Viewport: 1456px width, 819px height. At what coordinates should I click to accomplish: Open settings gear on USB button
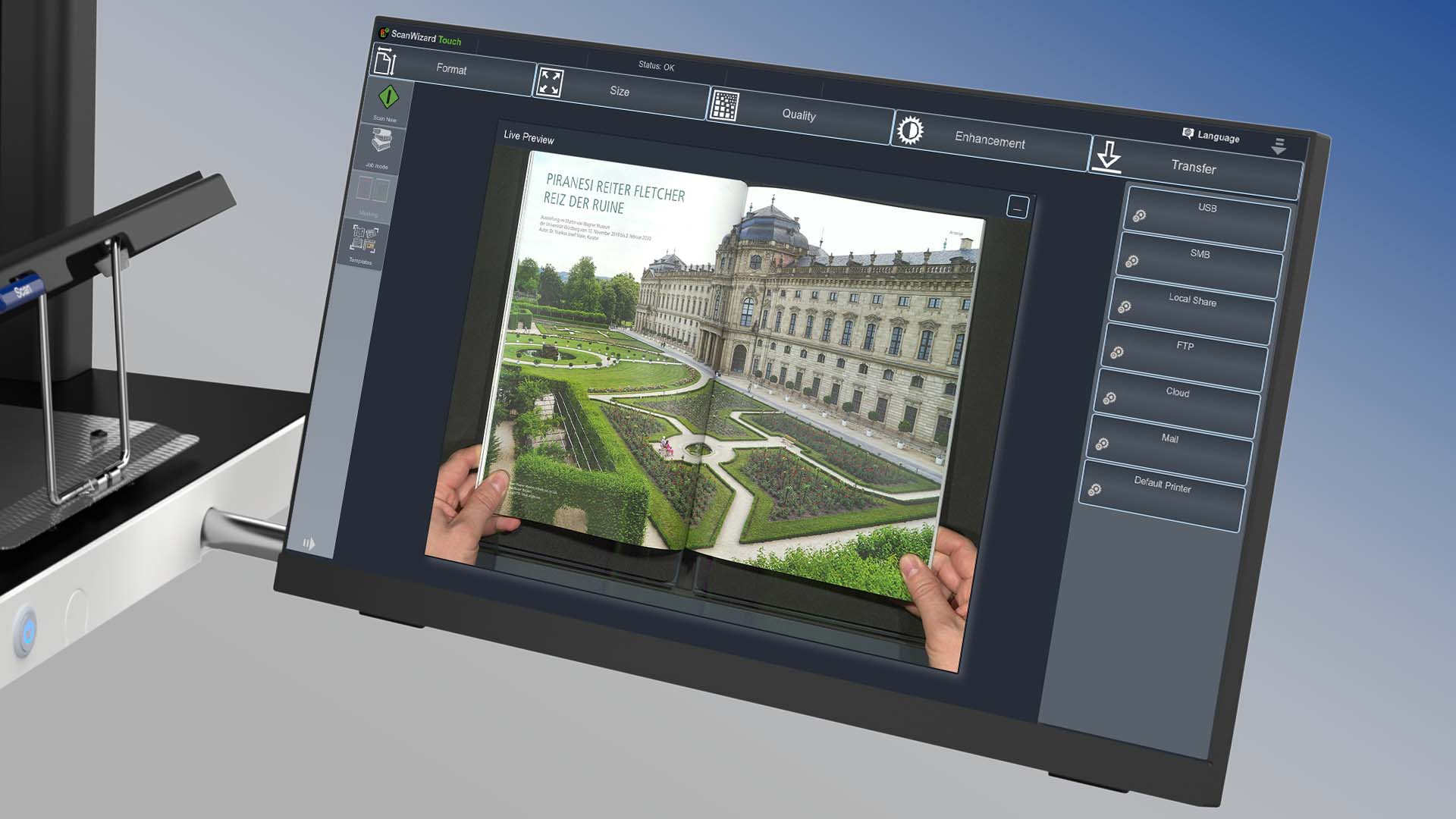click(x=1139, y=216)
